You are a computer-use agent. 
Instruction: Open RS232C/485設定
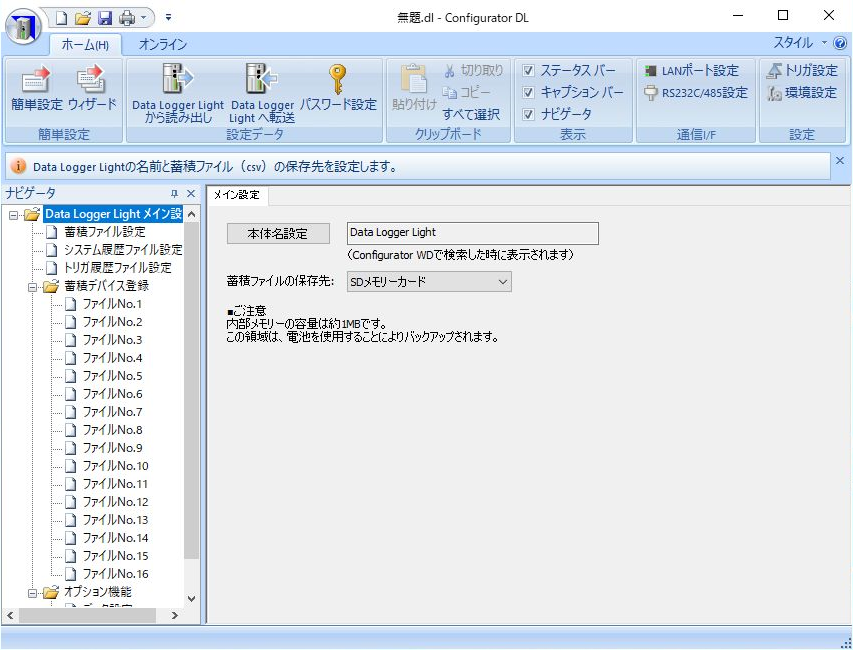click(x=695, y=92)
